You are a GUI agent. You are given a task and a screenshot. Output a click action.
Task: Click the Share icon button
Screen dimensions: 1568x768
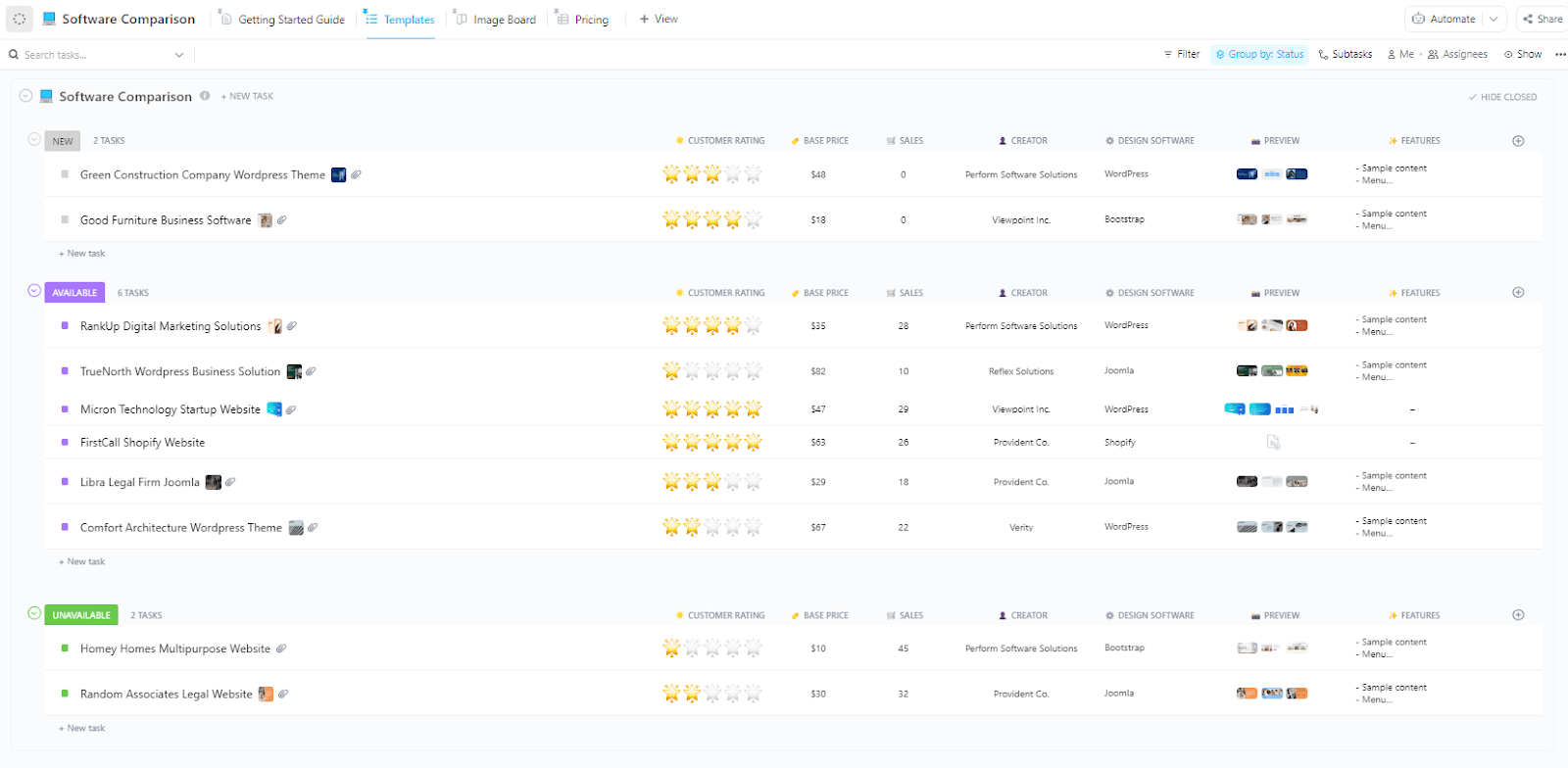1528,19
